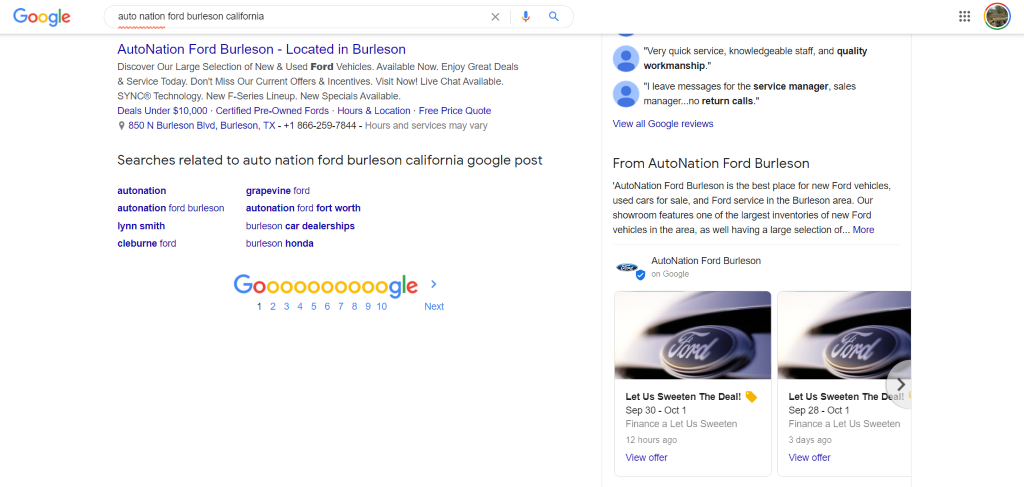Click the 'Let Us Sweeten The Deal!' title dated Sep 30
The height and width of the screenshot is (487, 1024).
[x=683, y=397]
